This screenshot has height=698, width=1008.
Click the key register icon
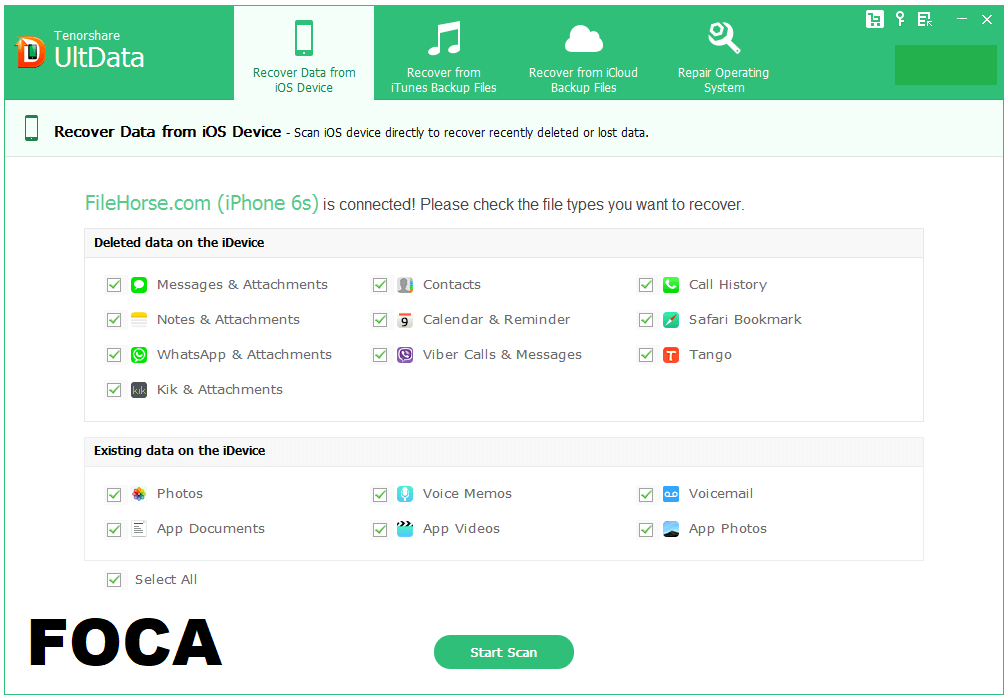pos(901,19)
